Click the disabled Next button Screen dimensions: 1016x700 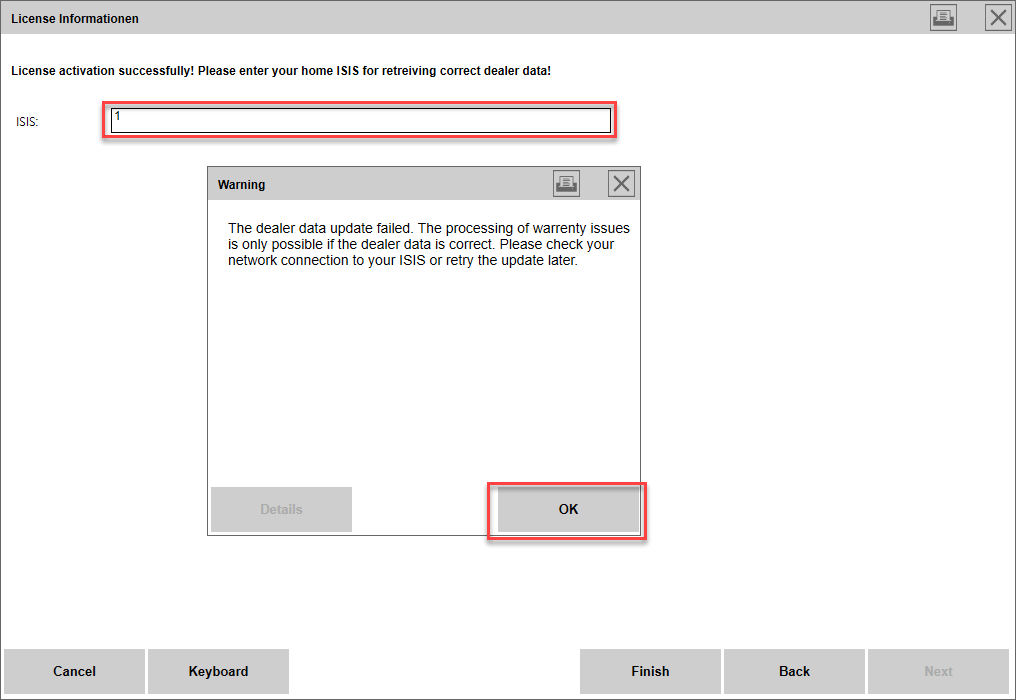pos(938,671)
